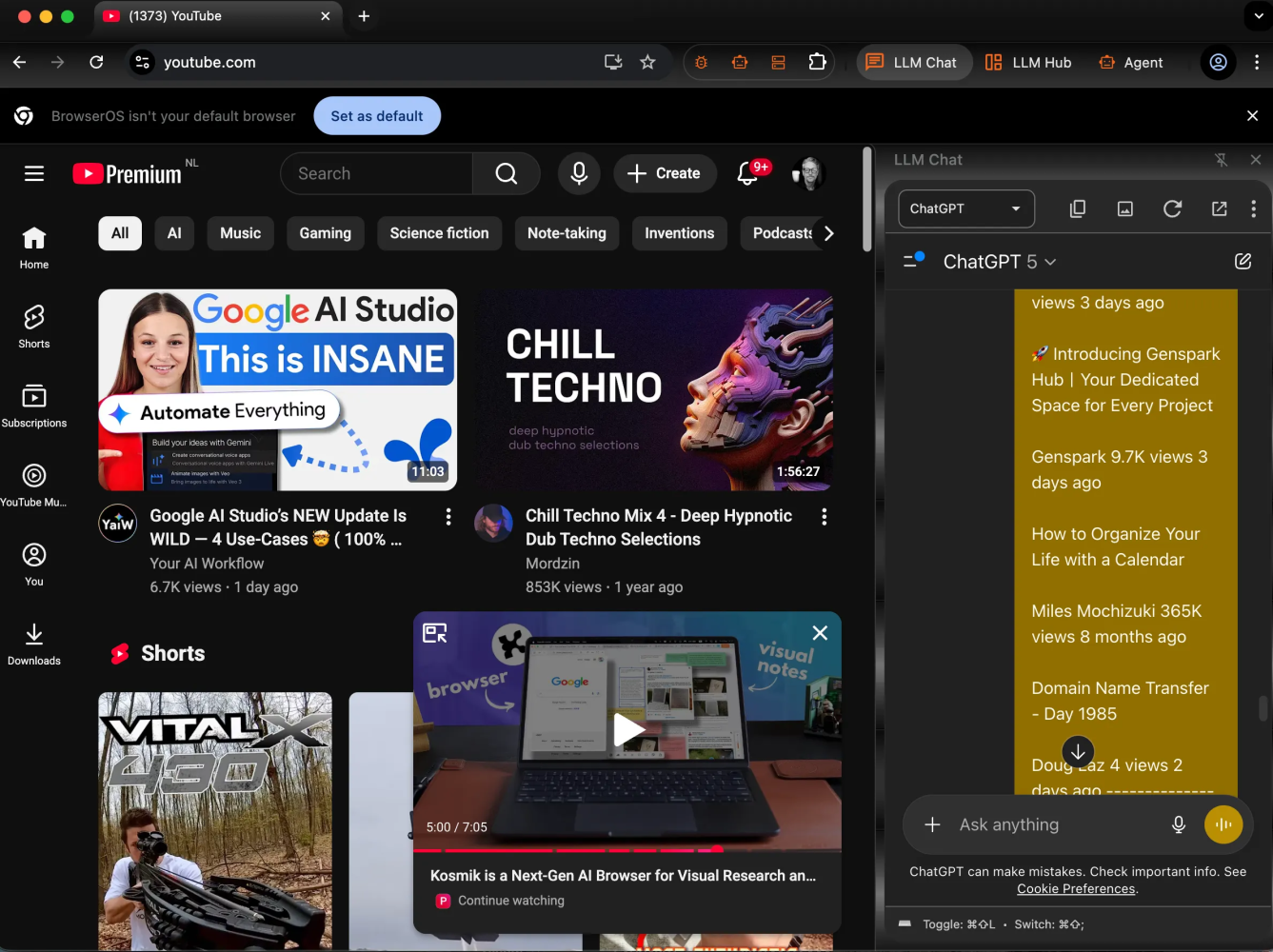Open the ChatGPT provider dropdown
Image resolution: width=1273 pixels, height=952 pixels.
pyautogui.click(x=965, y=208)
